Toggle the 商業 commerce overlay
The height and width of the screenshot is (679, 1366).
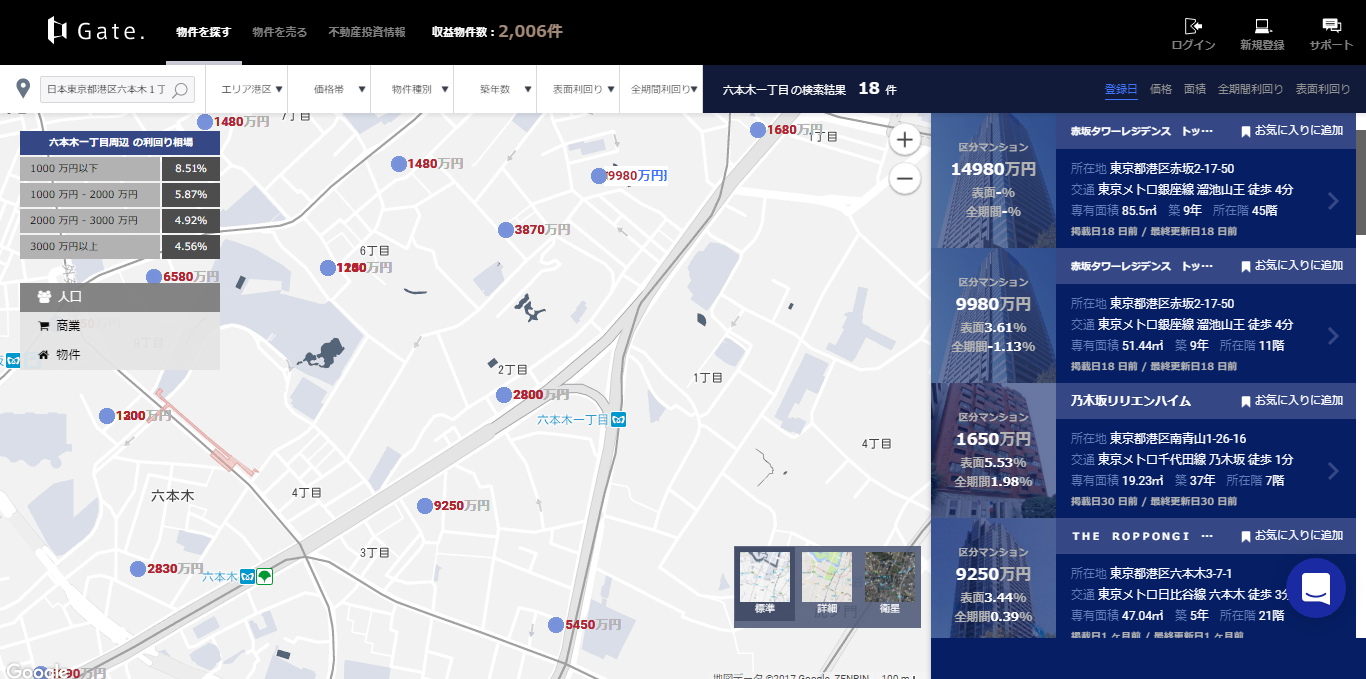click(68, 326)
